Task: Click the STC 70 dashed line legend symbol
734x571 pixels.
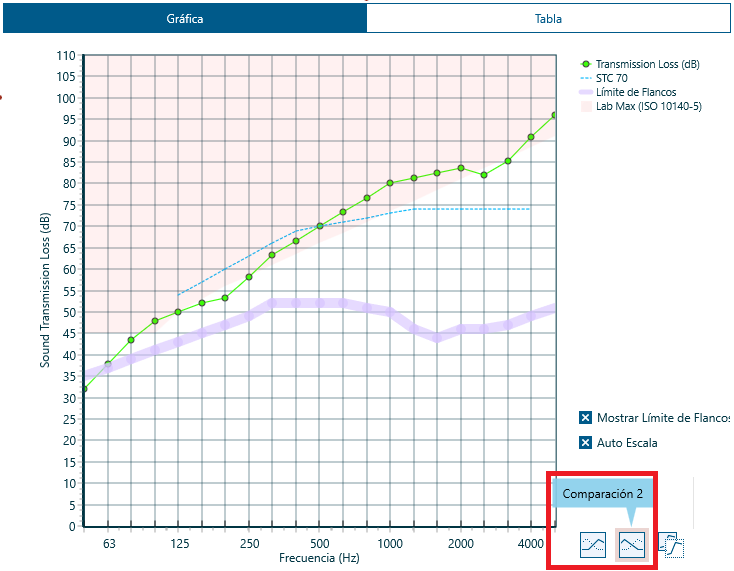Action: pyautogui.click(x=586, y=78)
